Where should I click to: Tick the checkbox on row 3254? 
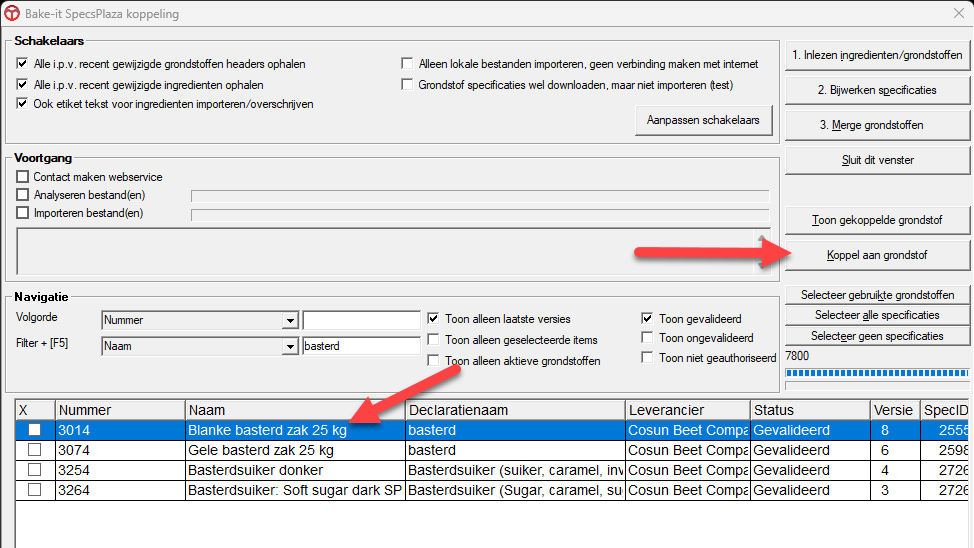[35, 470]
